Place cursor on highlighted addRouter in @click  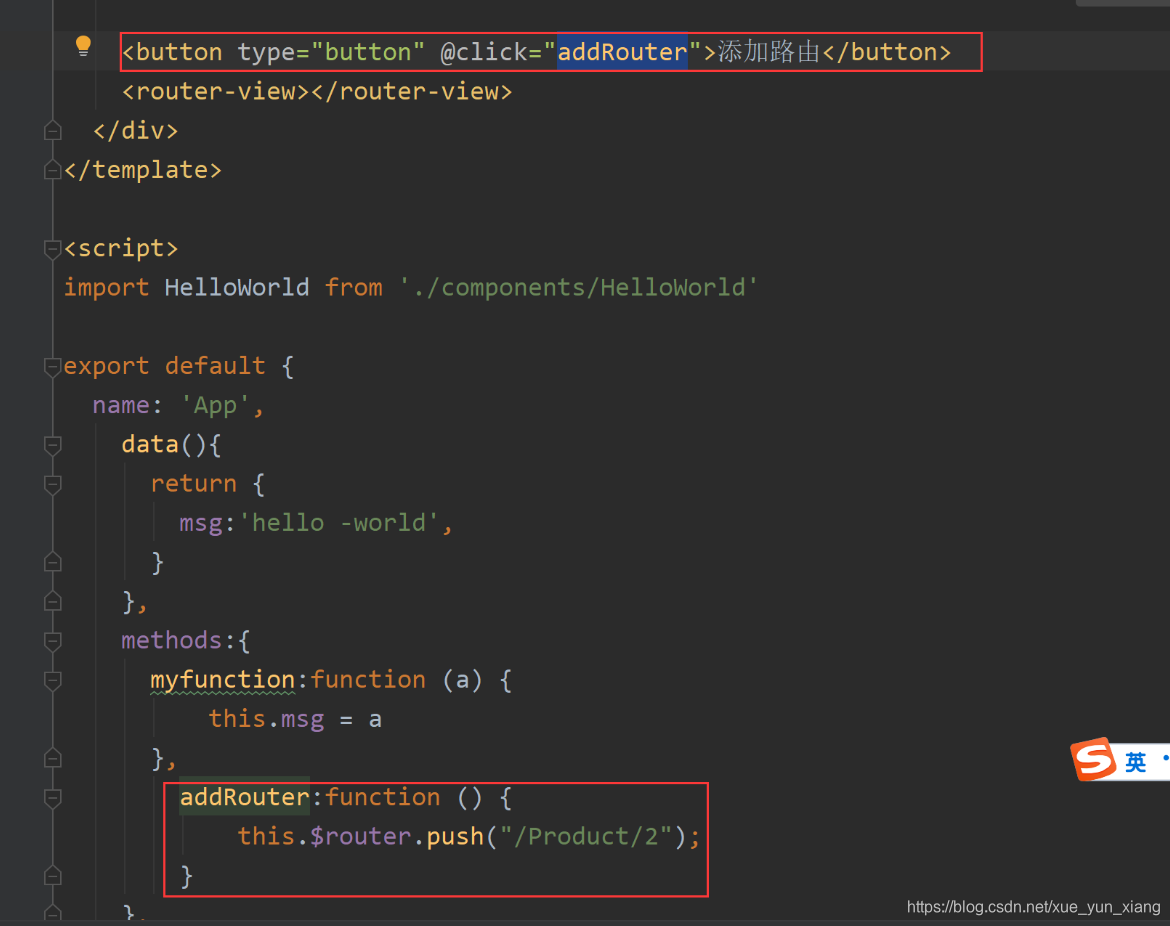click(622, 52)
